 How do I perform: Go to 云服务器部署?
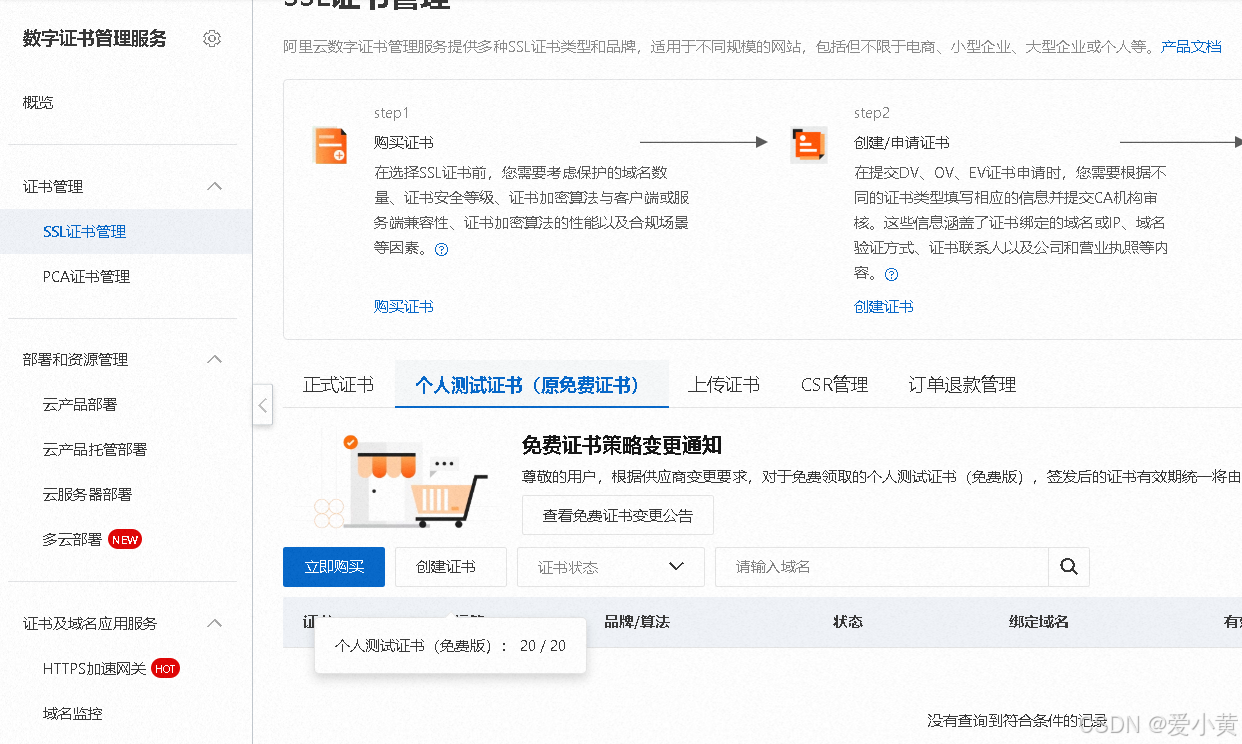click(x=87, y=495)
